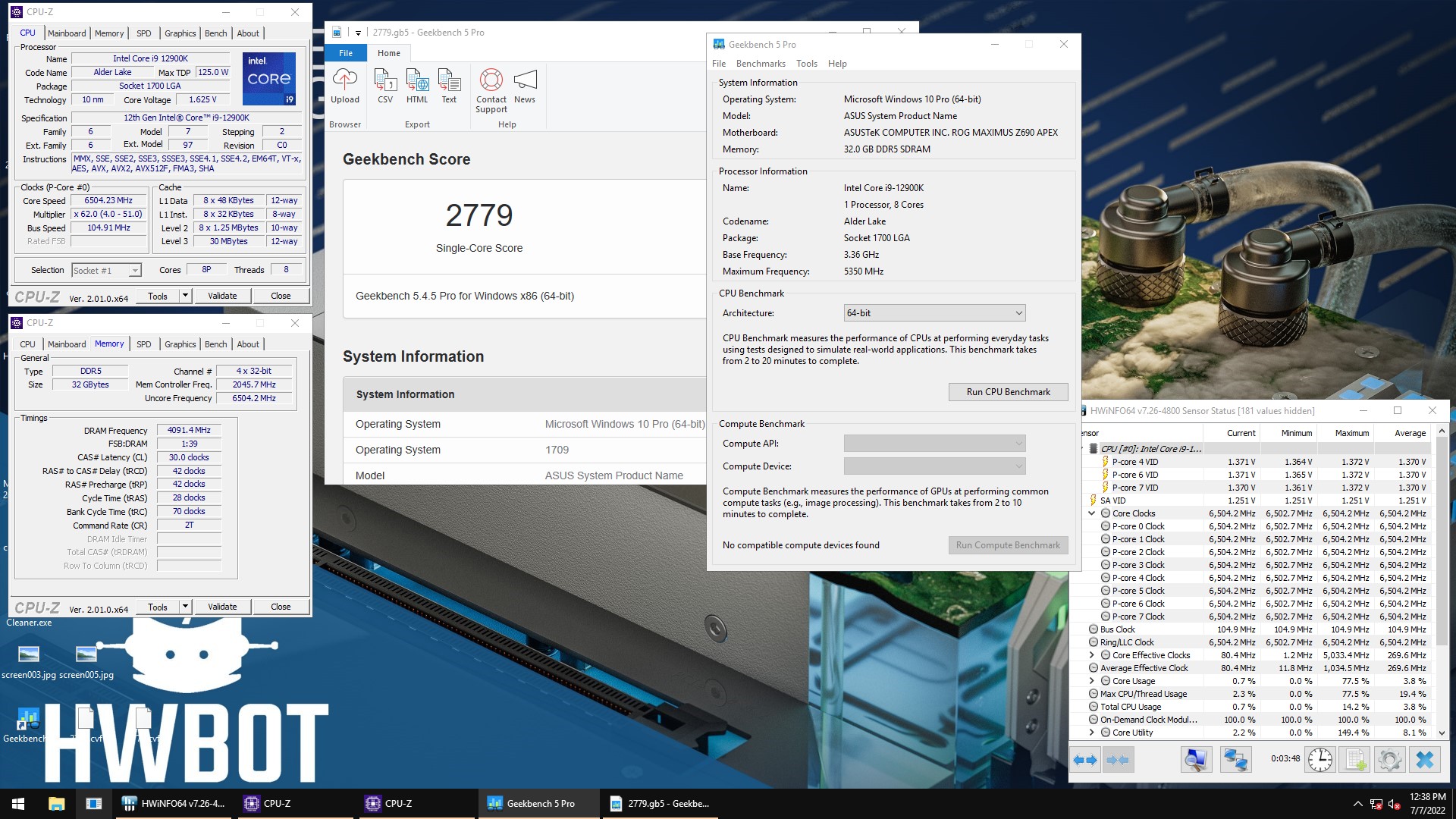Open Compute API dropdown
Viewport: 1456px width, 819px height.
(x=934, y=444)
